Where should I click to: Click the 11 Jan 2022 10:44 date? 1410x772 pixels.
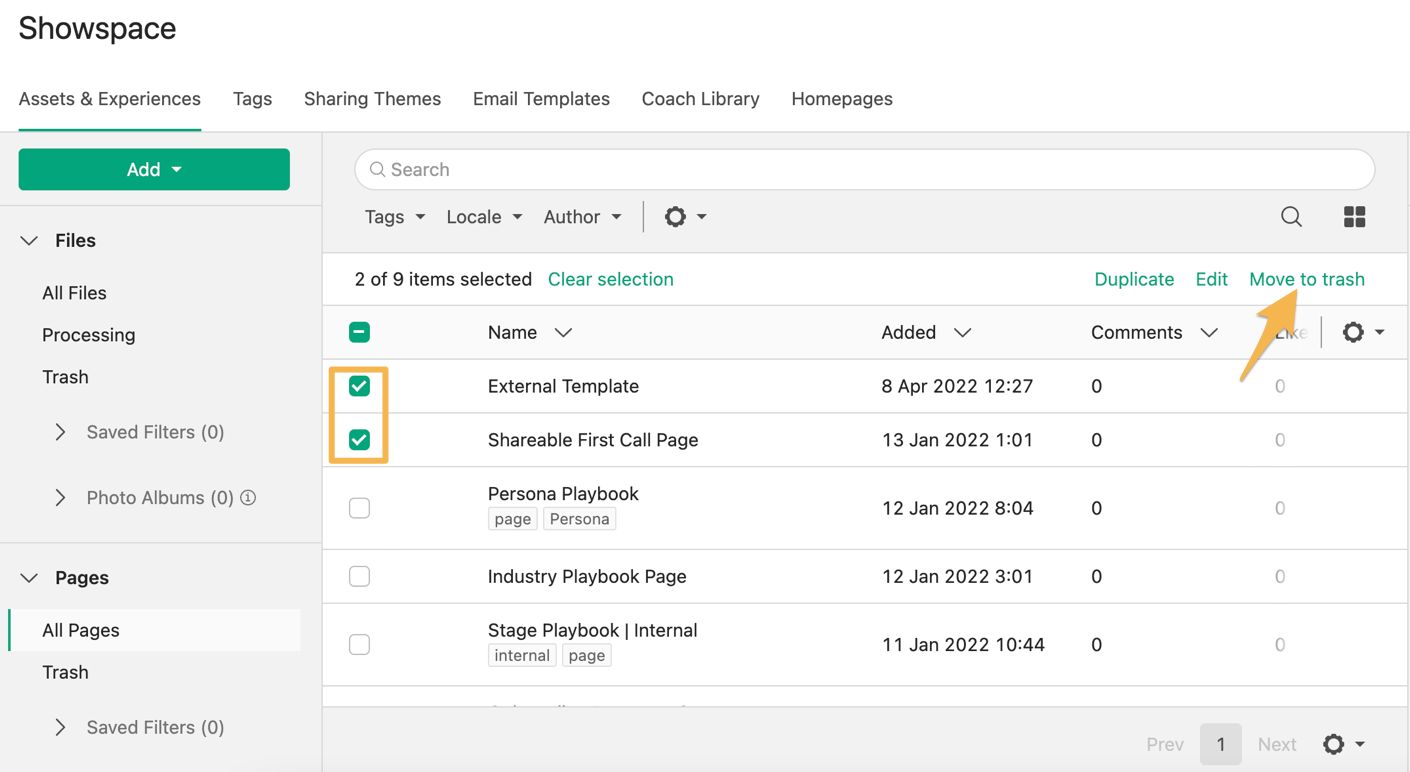(x=963, y=644)
